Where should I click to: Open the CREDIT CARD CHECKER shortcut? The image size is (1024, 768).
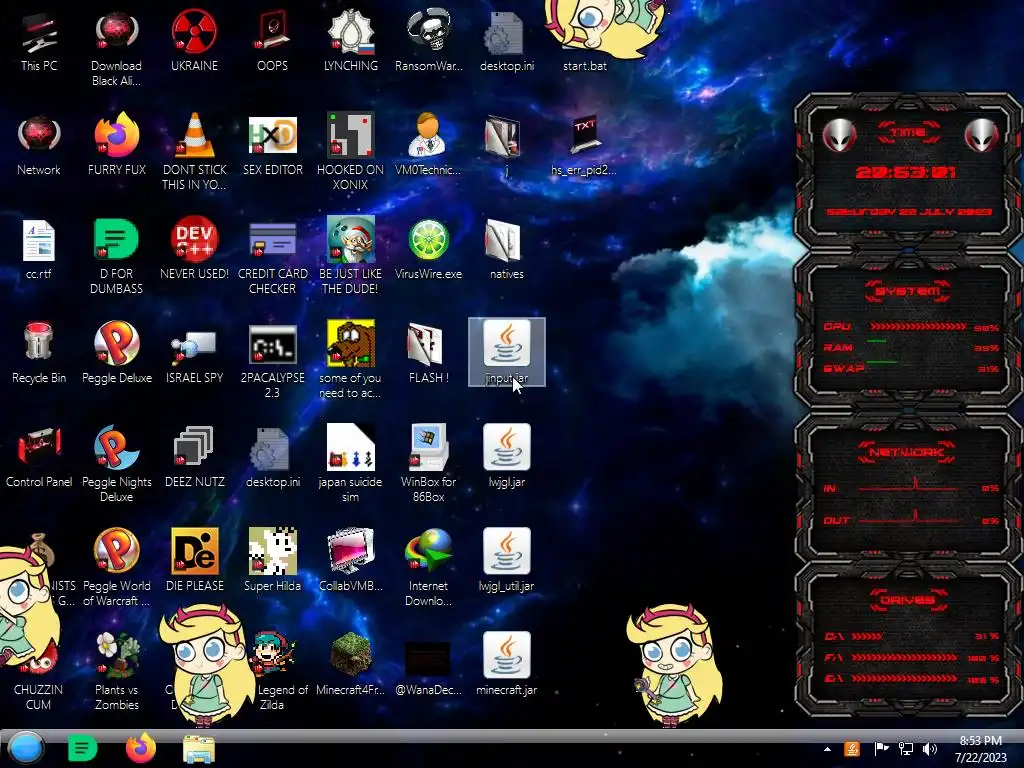(272, 256)
